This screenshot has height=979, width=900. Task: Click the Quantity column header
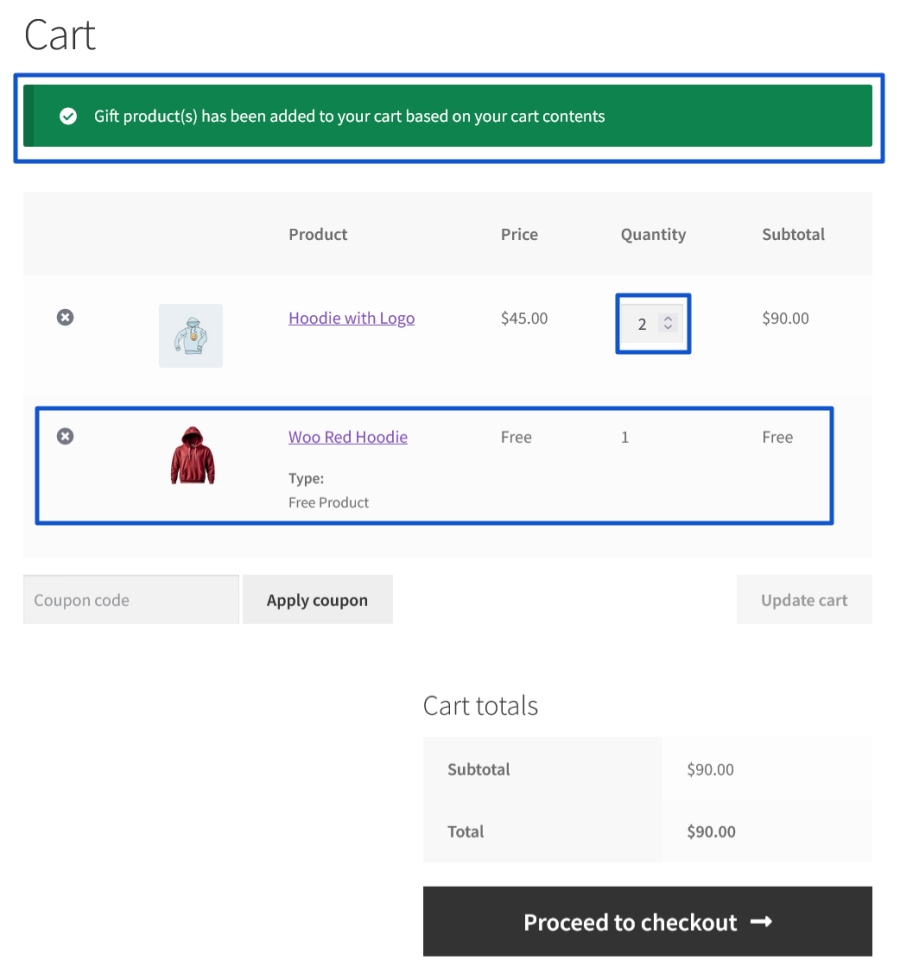[x=653, y=234]
